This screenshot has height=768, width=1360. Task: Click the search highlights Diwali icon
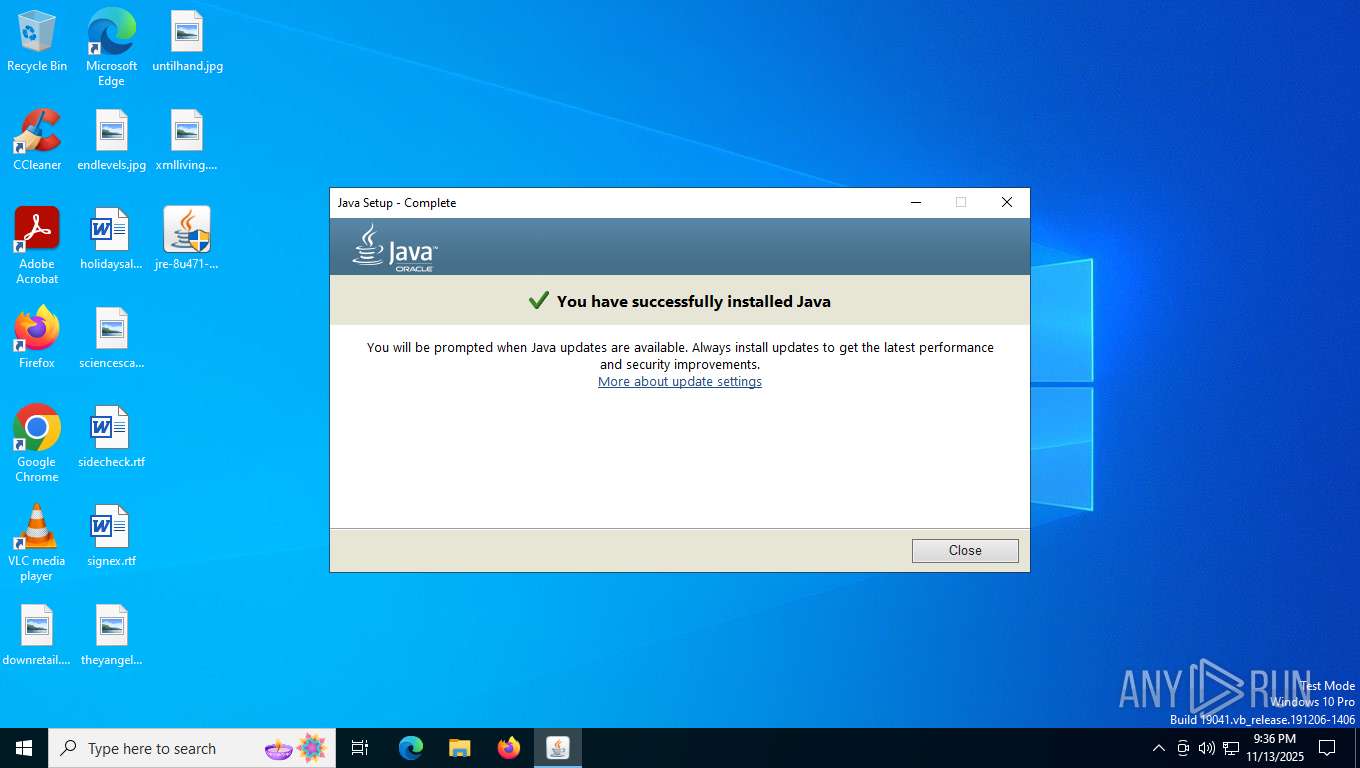(296, 748)
